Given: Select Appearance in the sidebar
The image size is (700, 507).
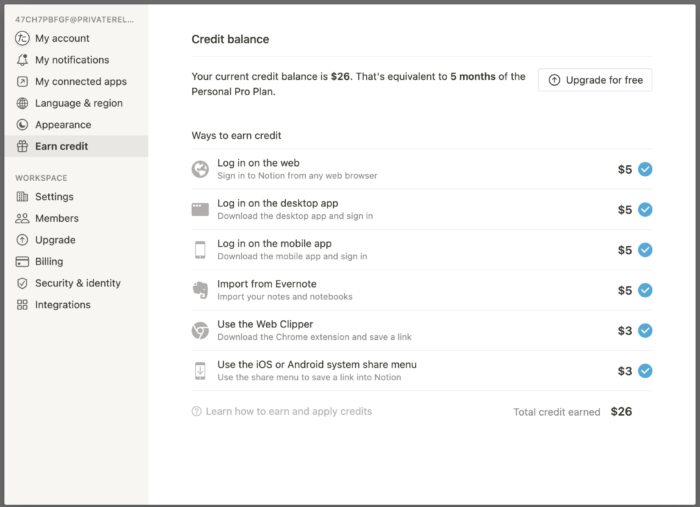Looking at the screenshot, I should 62,125.
